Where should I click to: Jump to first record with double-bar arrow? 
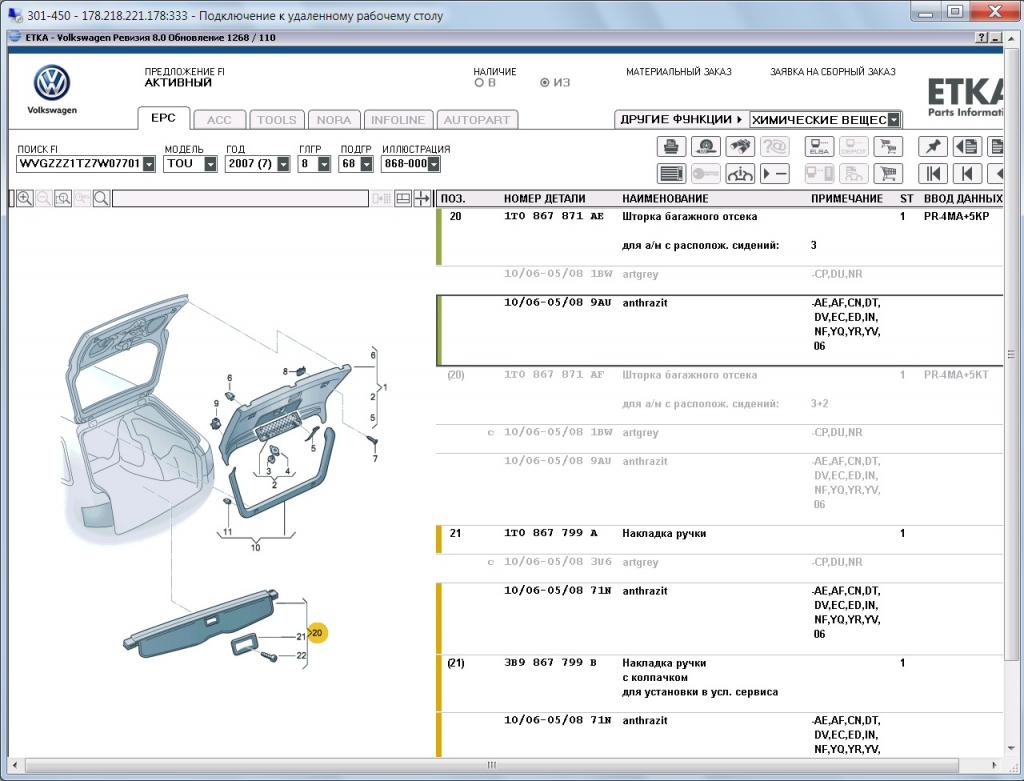pos(933,173)
